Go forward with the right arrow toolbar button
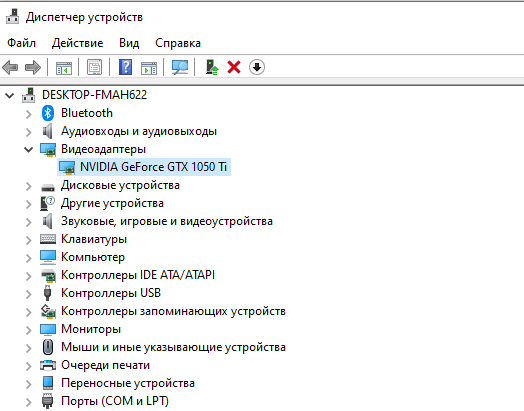 (33, 67)
